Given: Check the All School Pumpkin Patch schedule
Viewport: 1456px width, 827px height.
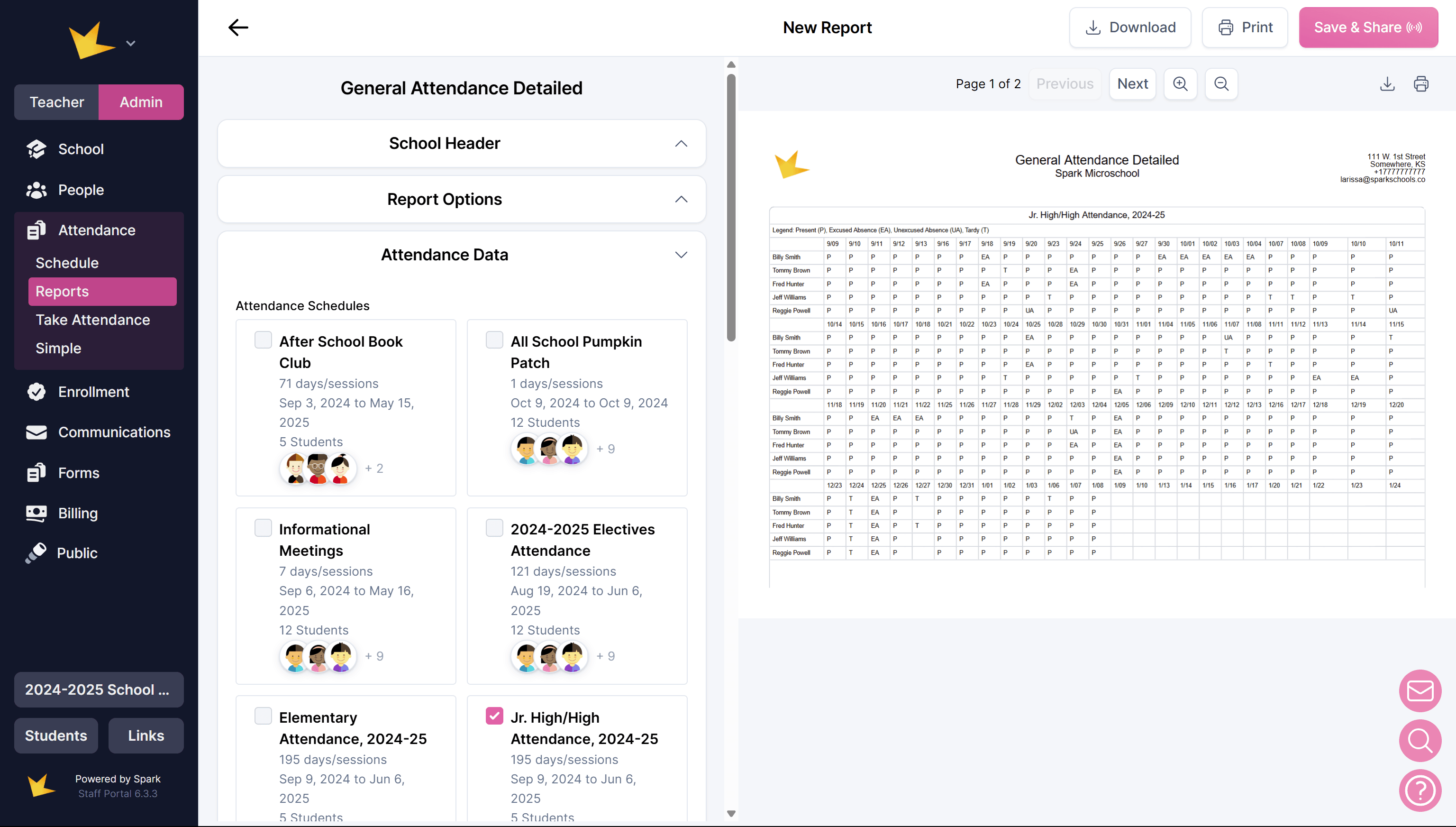Looking at the screenshot, I should click(x=494, y=340).
